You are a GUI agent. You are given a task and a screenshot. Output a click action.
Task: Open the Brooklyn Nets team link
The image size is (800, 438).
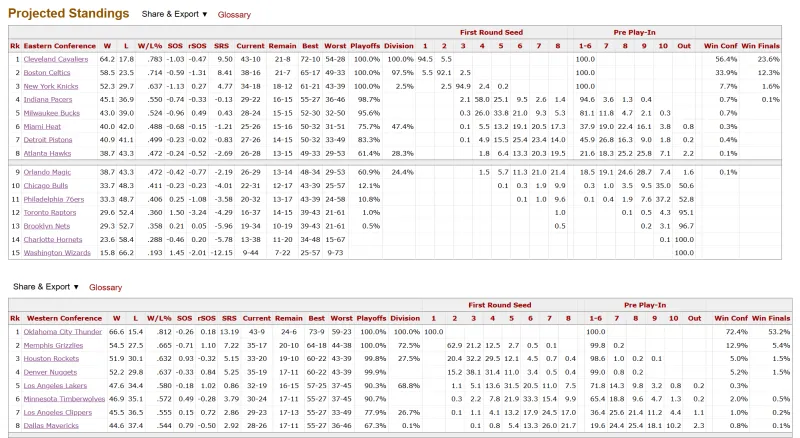pos(47,226)
